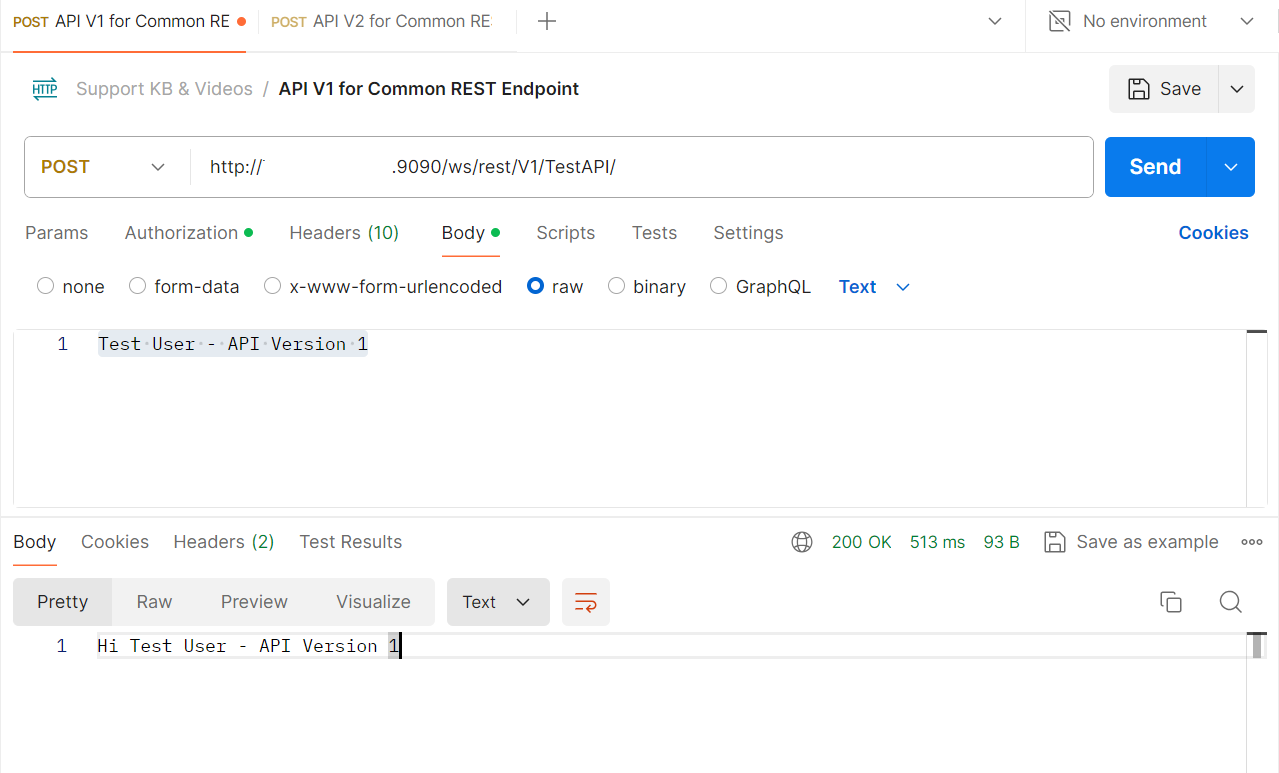Open more response actions via ellipsis icon
Viewport: 1279px width, 773px height.
[1251, 541]
